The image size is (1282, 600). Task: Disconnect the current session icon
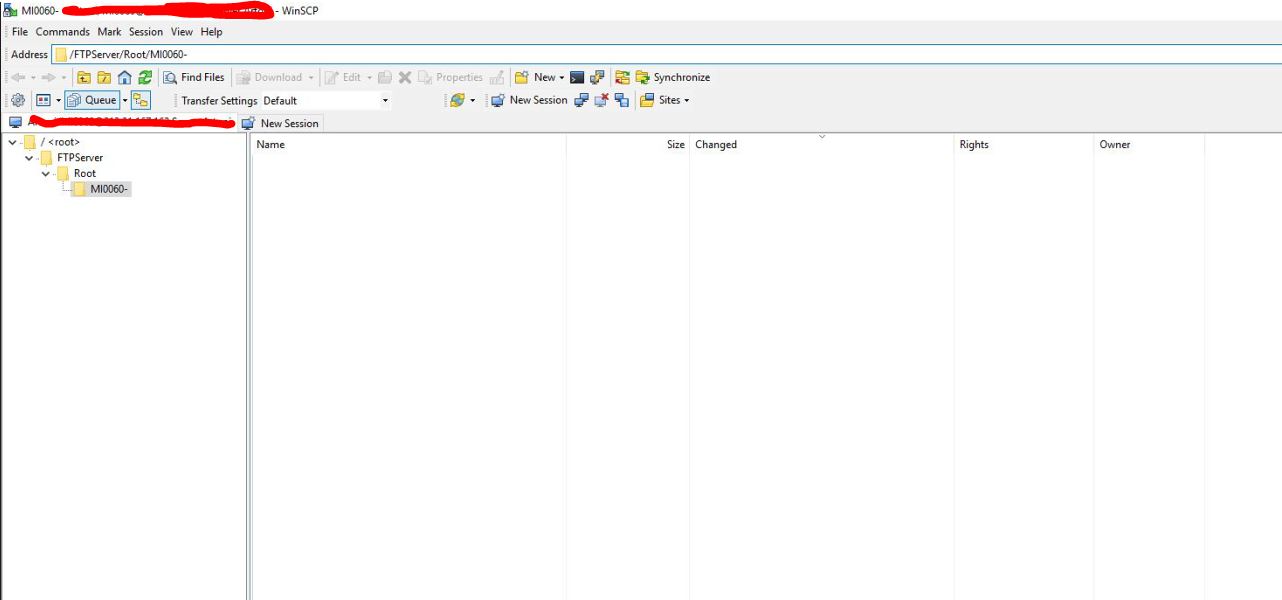point(601,100)
